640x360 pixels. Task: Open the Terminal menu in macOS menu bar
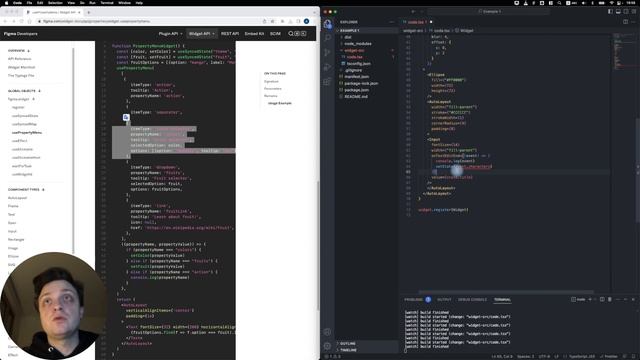(x=107, y=3)
